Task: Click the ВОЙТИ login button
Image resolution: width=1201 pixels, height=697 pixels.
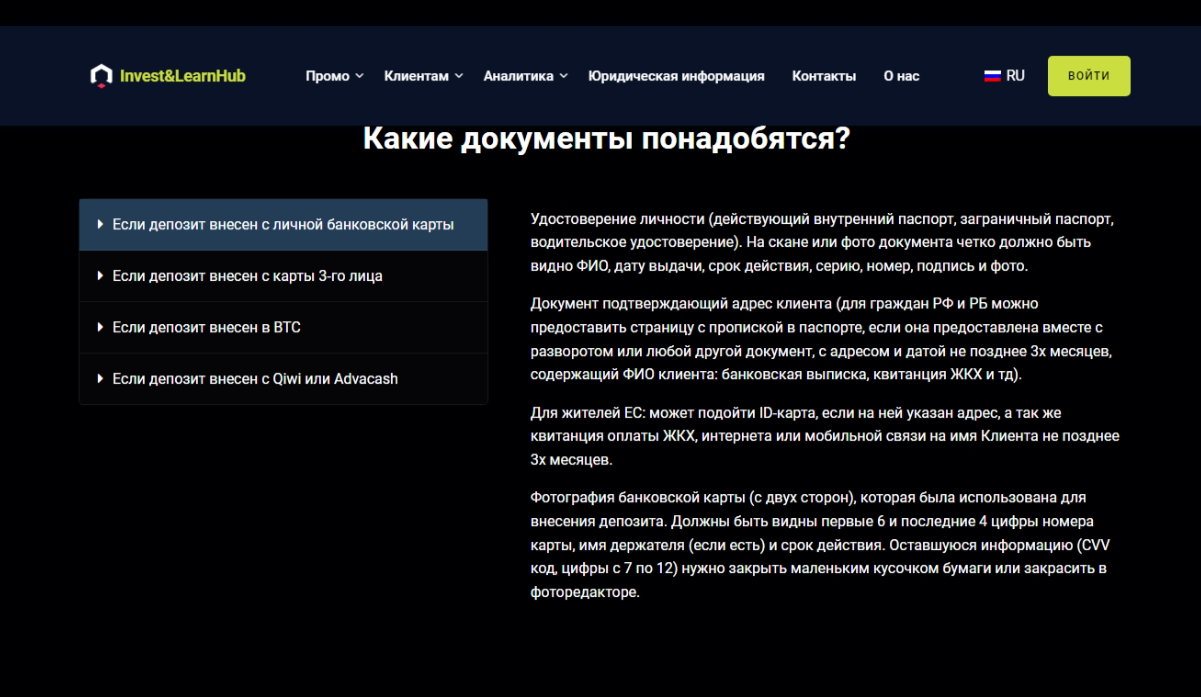Action: [1089, 76]
